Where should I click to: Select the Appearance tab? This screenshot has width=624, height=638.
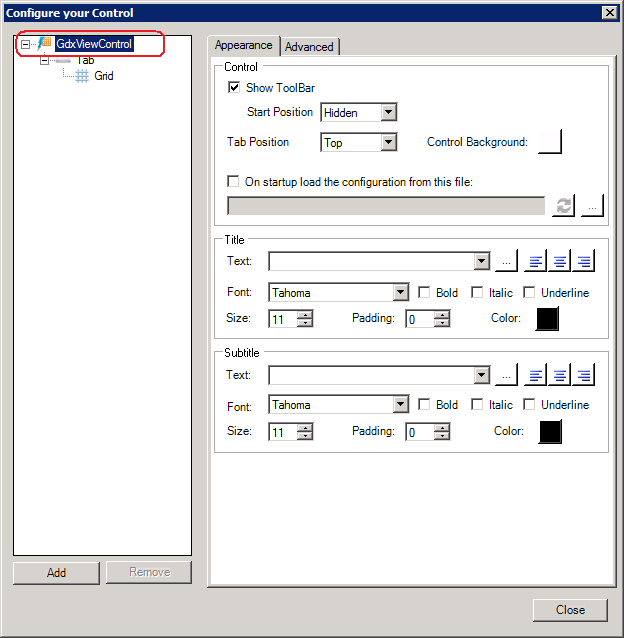(x=243, y=46)
